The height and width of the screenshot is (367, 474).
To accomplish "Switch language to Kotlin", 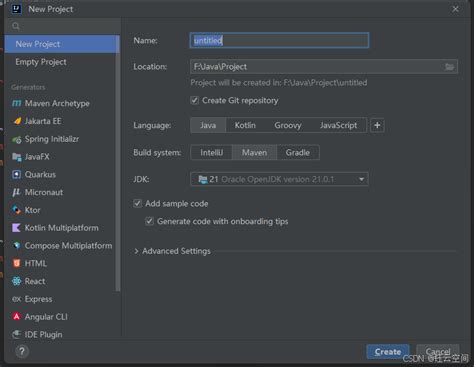I will pyautogui.click(x=245, y=125).
